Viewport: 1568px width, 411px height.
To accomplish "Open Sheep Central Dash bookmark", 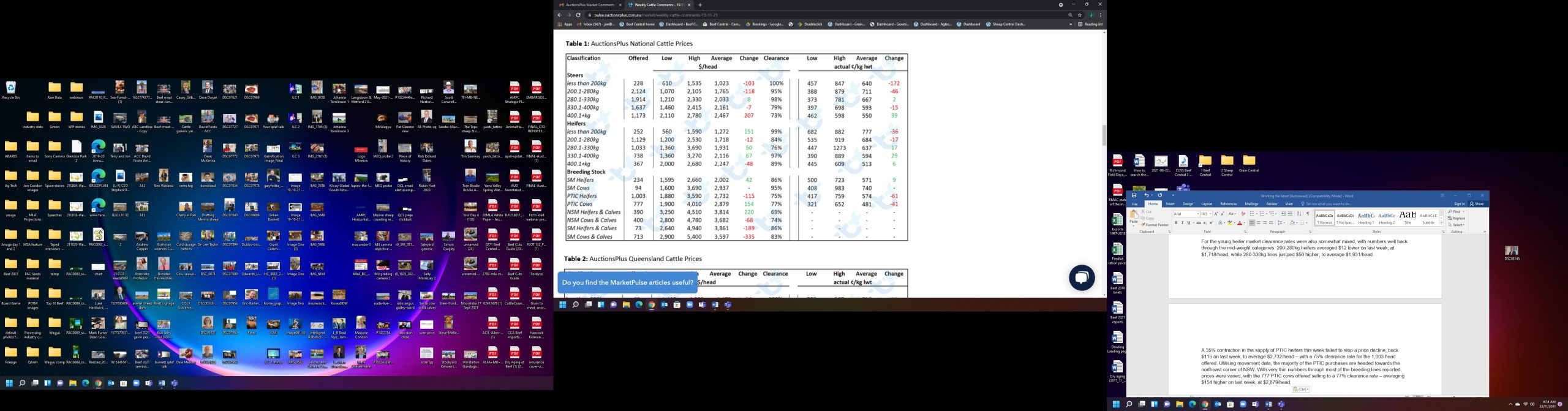I will 1006,24.
